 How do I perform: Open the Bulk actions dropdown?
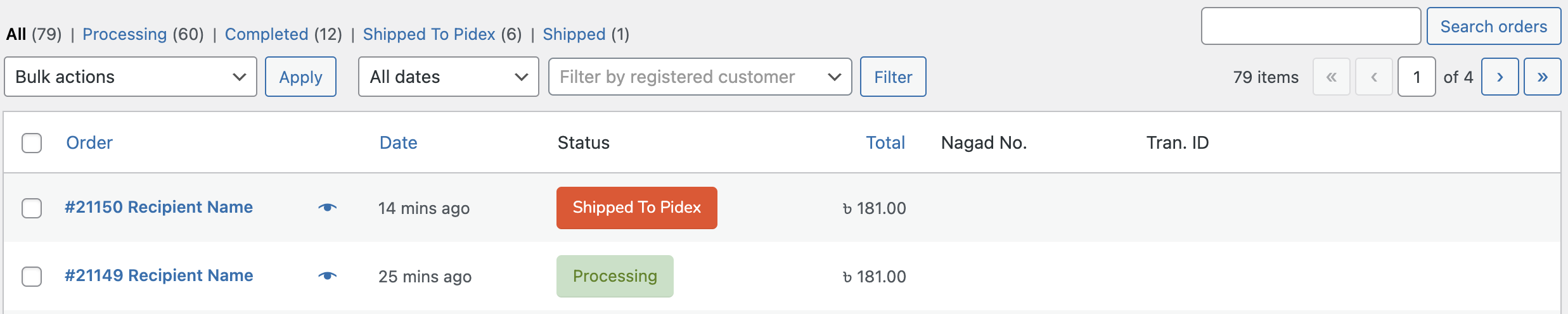131,77
